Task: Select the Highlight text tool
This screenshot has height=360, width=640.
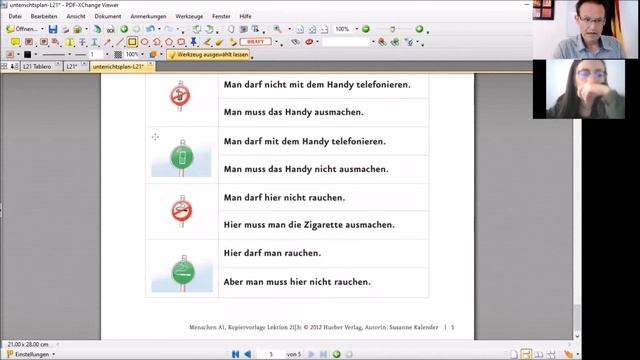Action: 70,42
